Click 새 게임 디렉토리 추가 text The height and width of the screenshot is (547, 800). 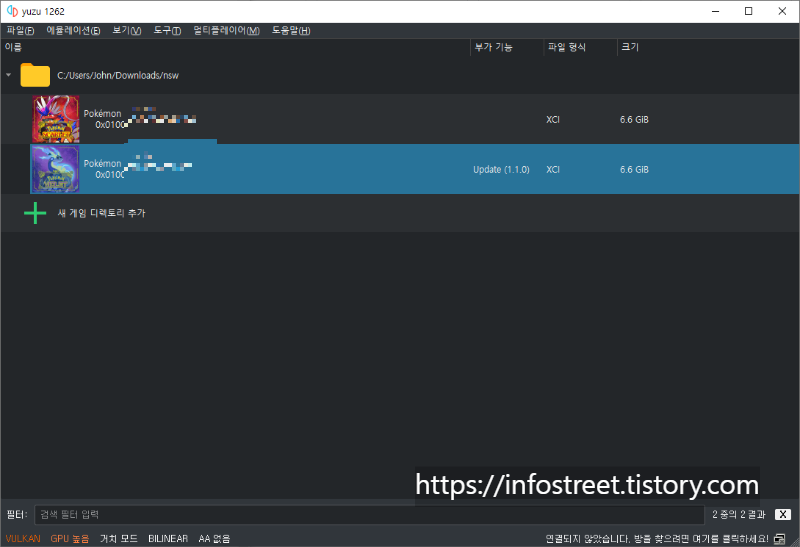tap(102, 213)
